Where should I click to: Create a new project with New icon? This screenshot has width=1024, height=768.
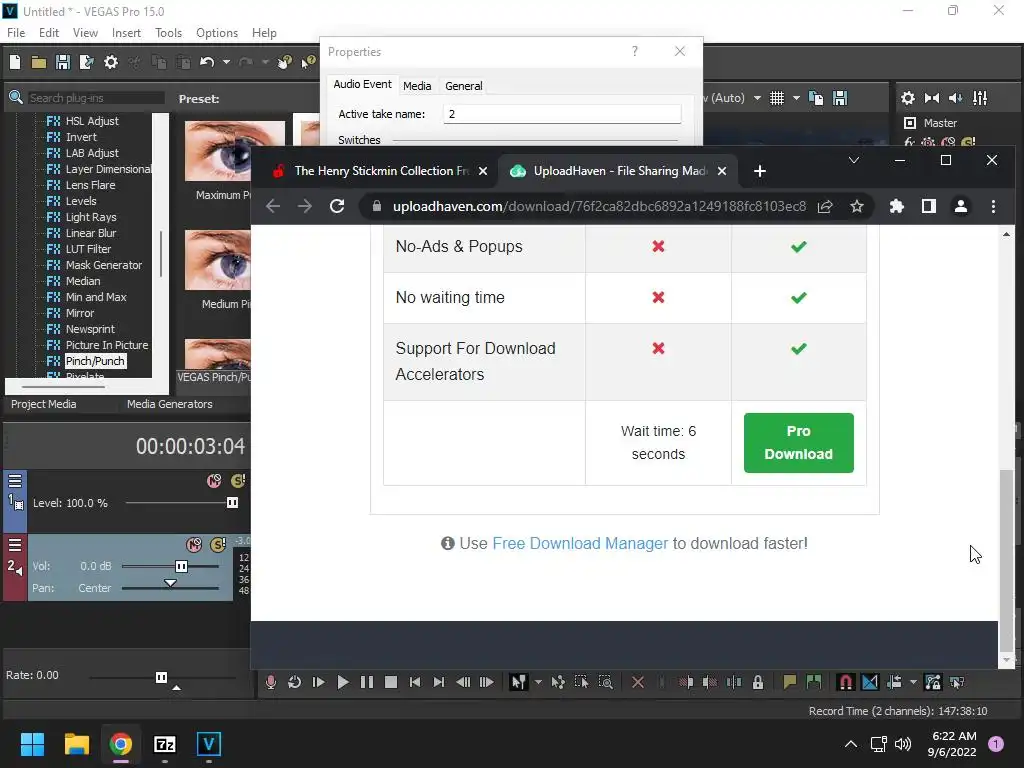click(15, 62)
